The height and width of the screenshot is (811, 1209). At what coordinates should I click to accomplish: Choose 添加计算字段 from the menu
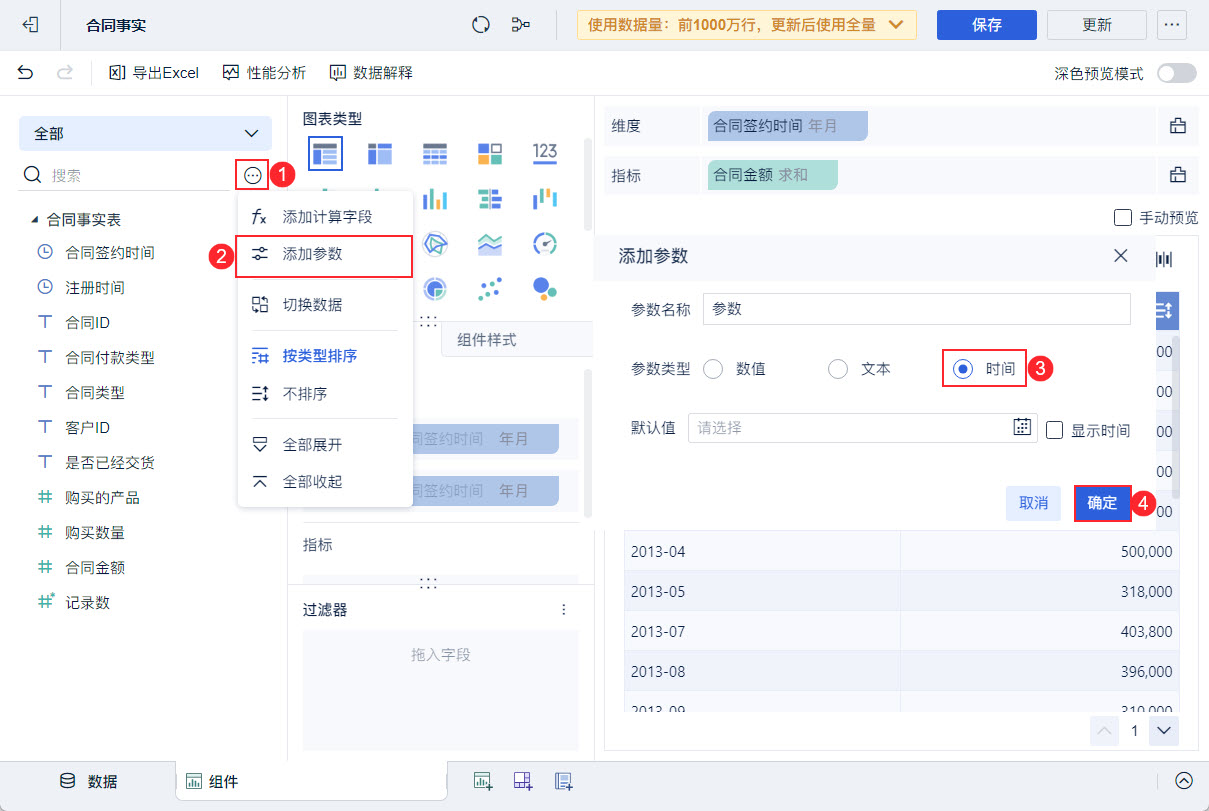click(325, 216)
